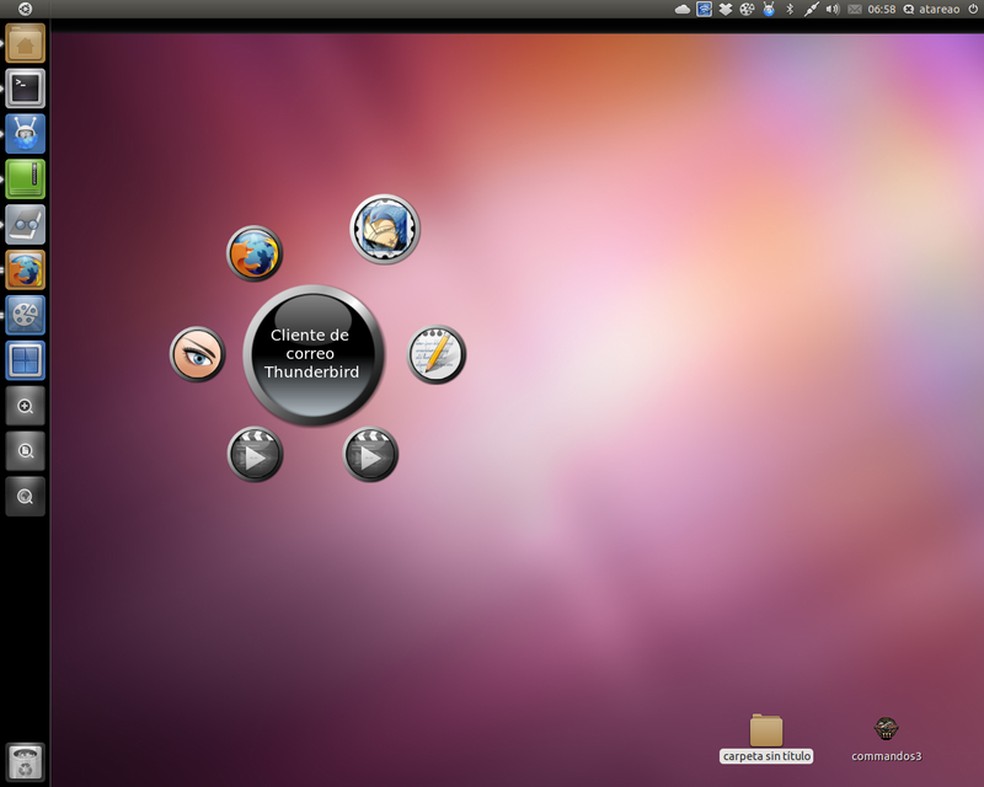Image resolution: width=984 pixels, height=787 pixels.
Task: Select the text editor icon in the pie launcher
Action: coord(436,353)
